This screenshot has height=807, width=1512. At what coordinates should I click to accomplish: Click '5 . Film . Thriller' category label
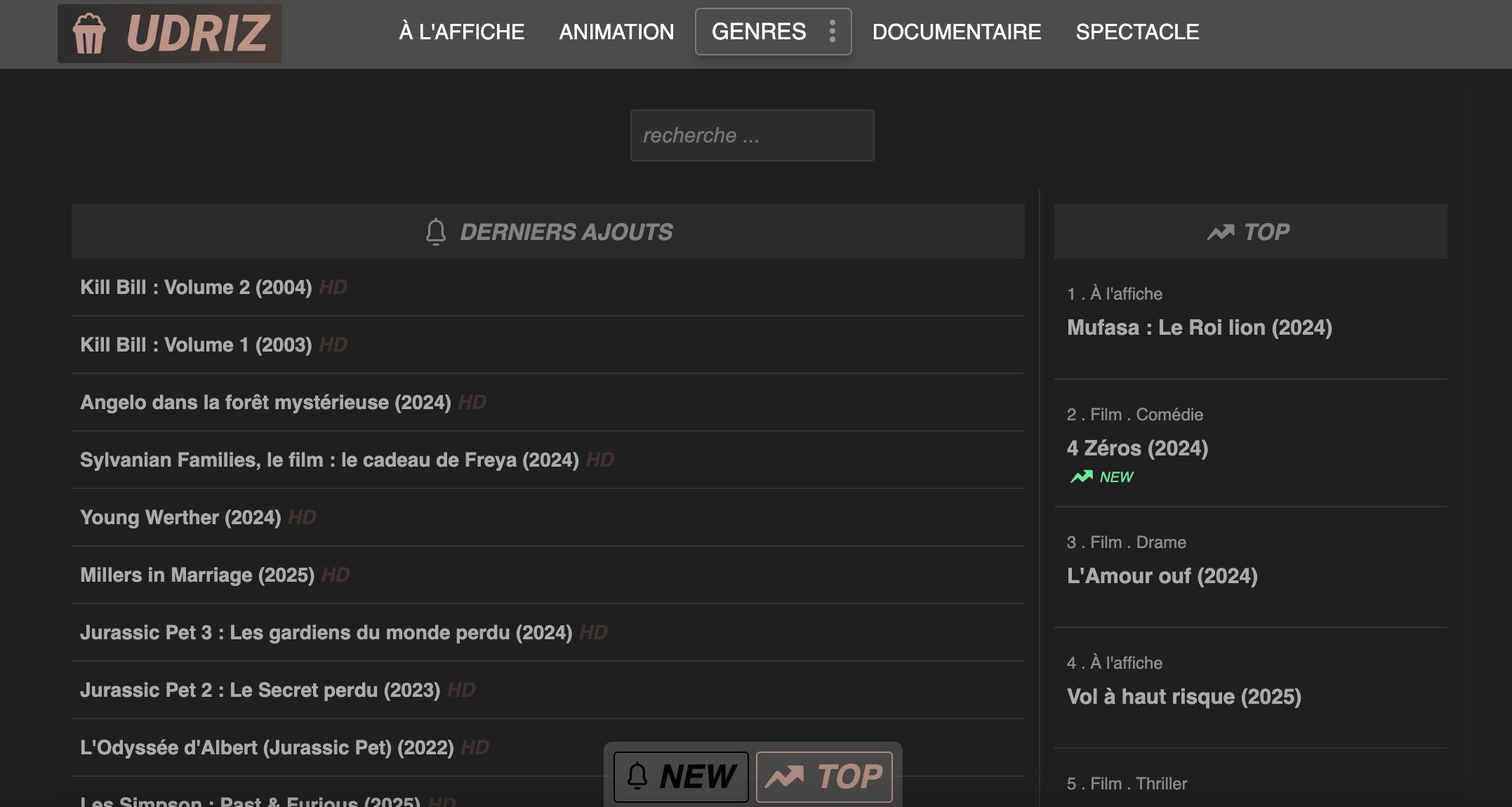click(1127, 784)
